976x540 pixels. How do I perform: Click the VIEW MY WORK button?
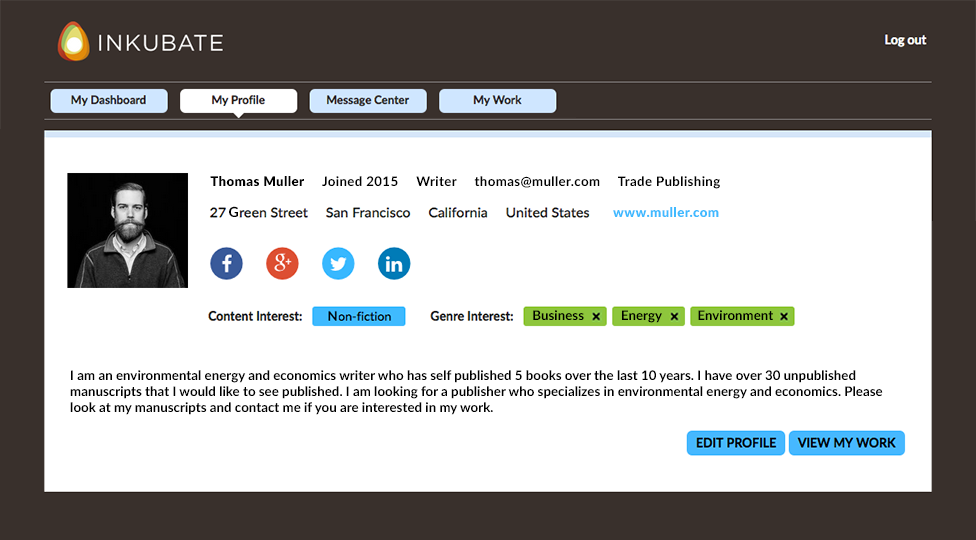(847, 443)
